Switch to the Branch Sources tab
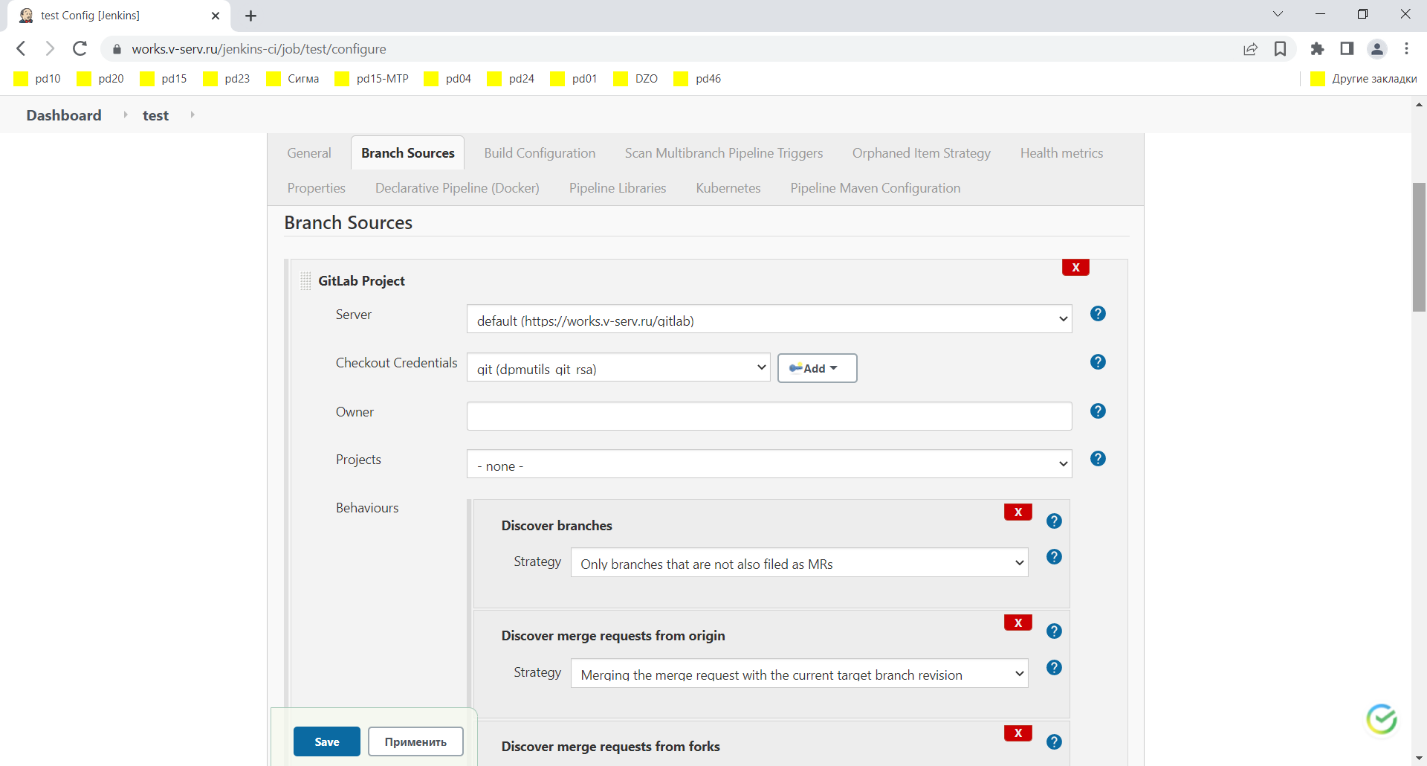The height and width of the screenshot is (766, 1427). [x=408, y=153]
